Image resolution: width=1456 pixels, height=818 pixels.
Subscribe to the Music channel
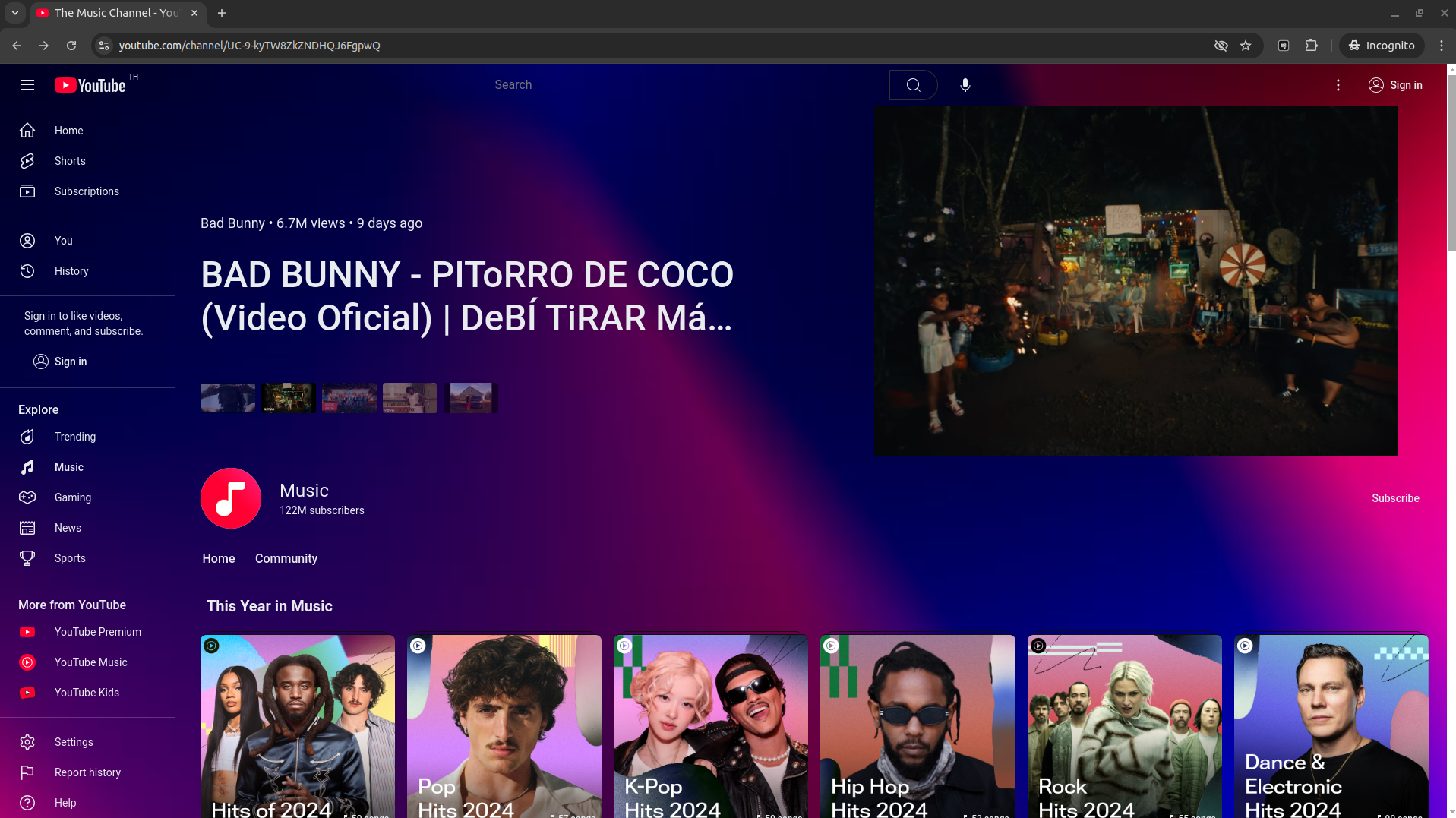(1394, 498)
